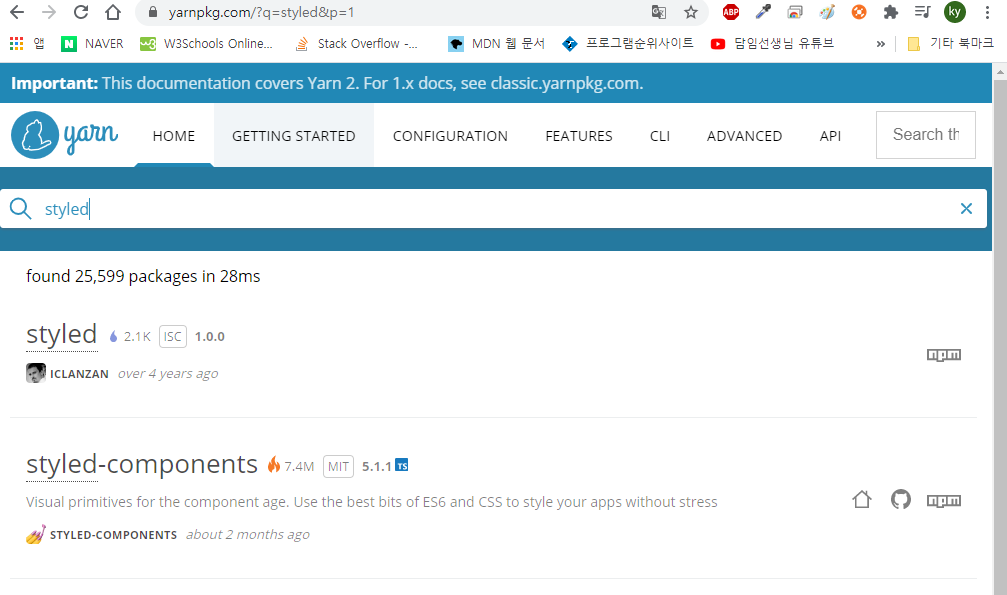Click the MIT license badge
This screenshot has width=1007, height=595.
point(338,466)
